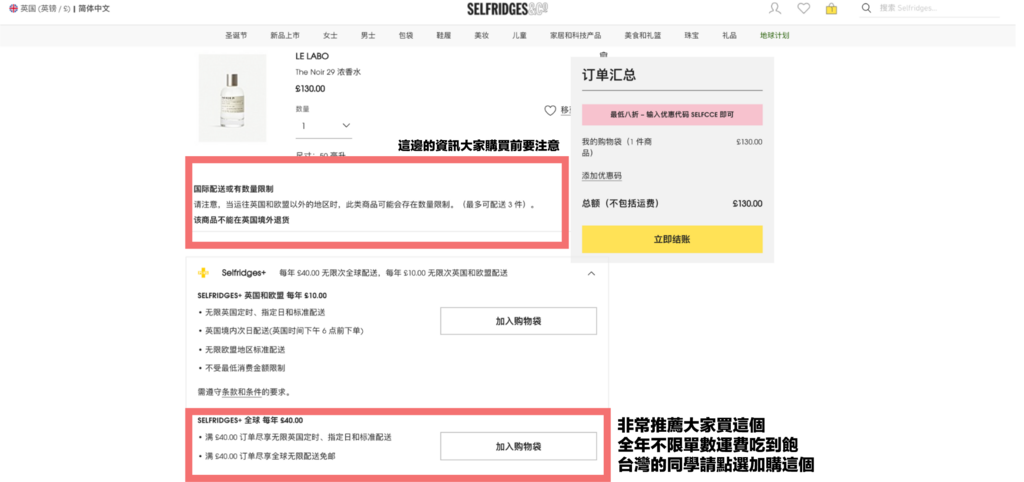Open the quantity dropdown showing 1
Screen dimensions: 1024x482
click(324, 125)
